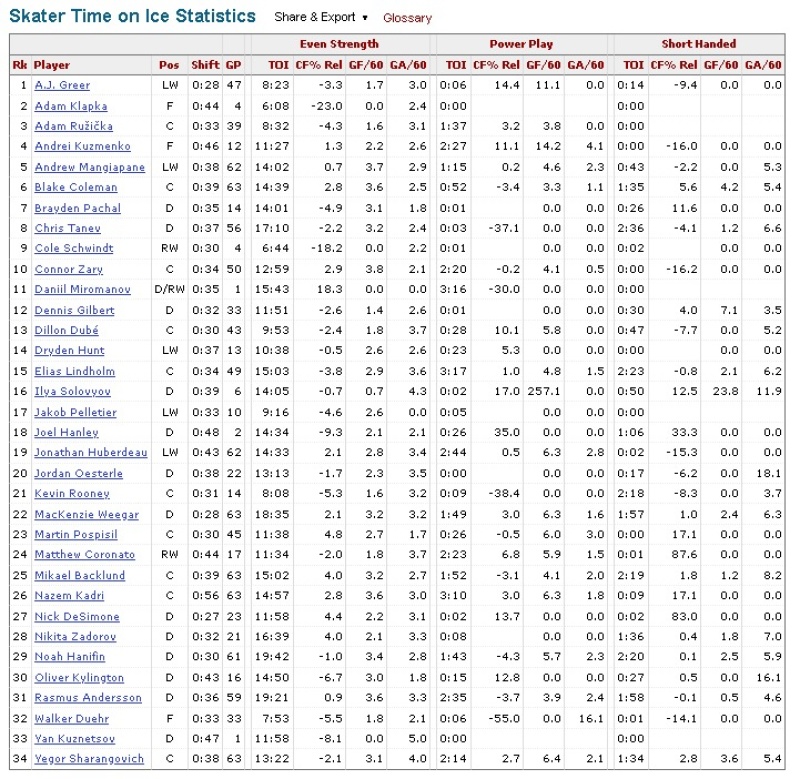Open MacKenzie Weegar player link
This screenshot has height=779, width=800.
click(87, 514)
